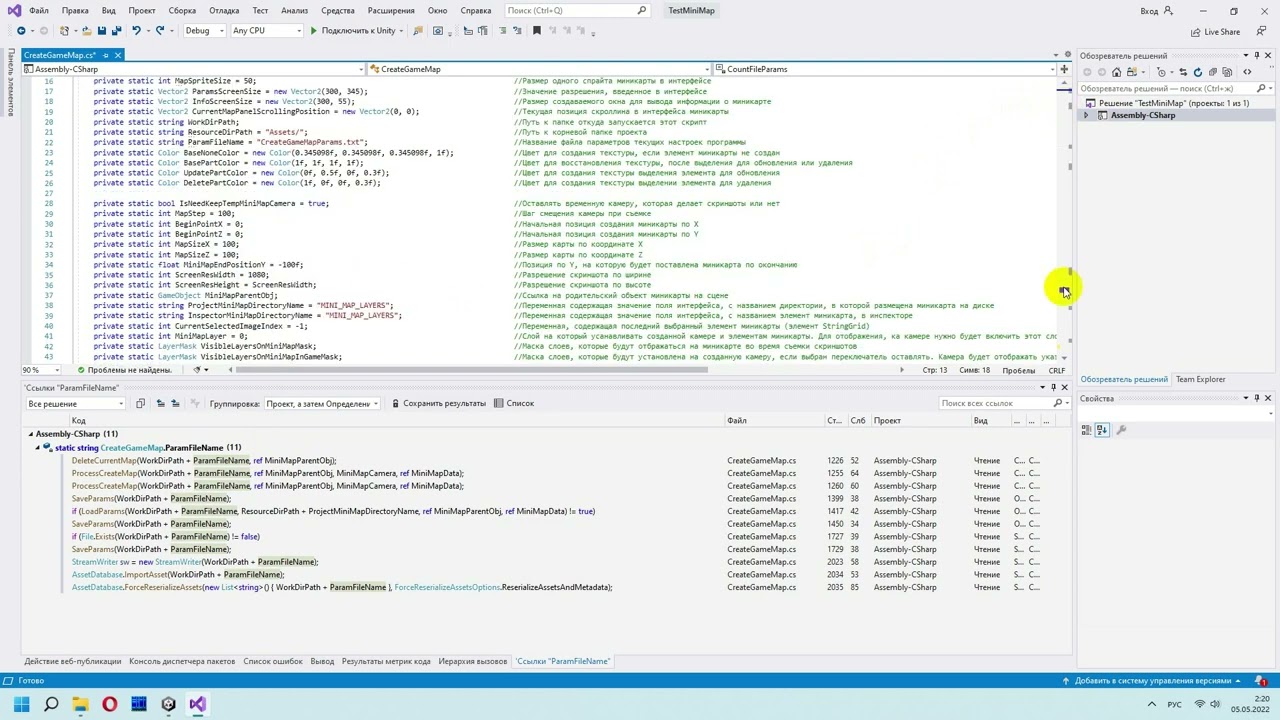Click the view code icon in Solution Explorer

click(x=1247, y=72)
